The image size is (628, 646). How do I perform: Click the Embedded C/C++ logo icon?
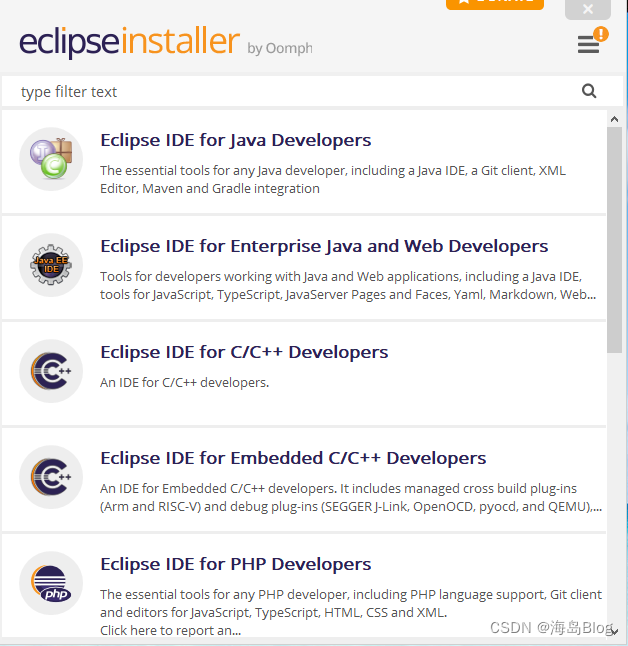[51, 477]
